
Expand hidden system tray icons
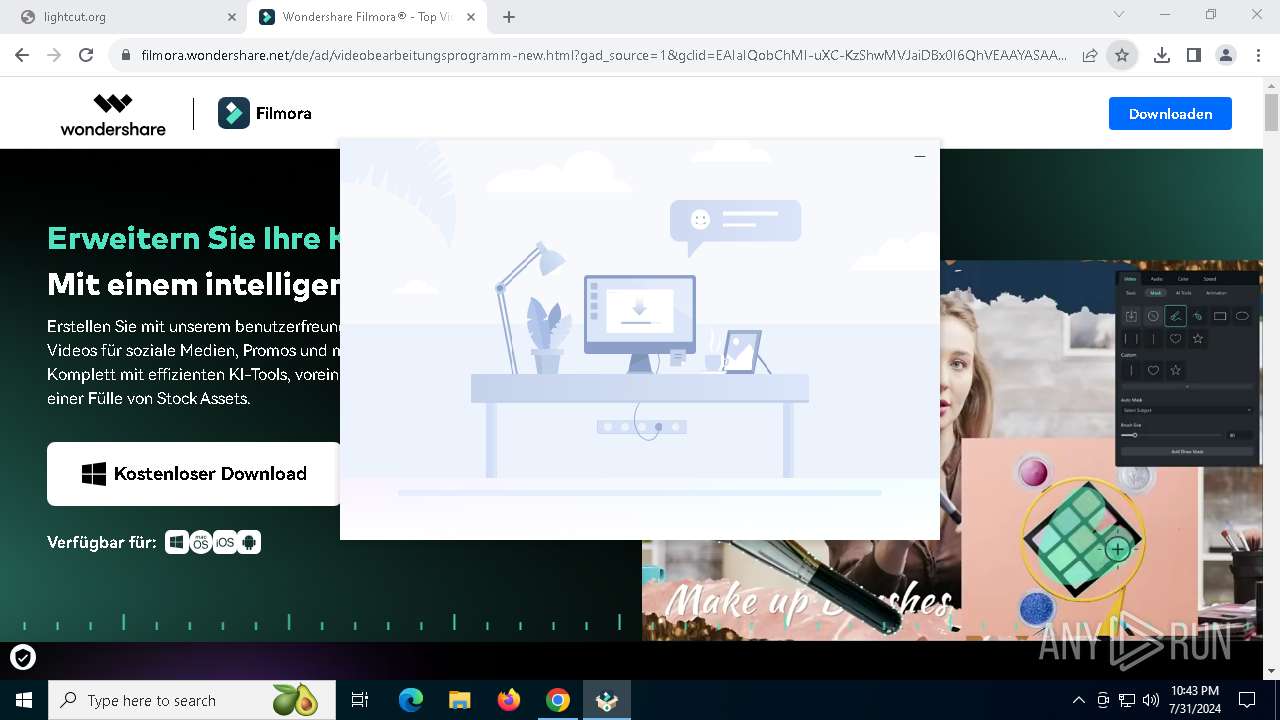[1078, 700]
